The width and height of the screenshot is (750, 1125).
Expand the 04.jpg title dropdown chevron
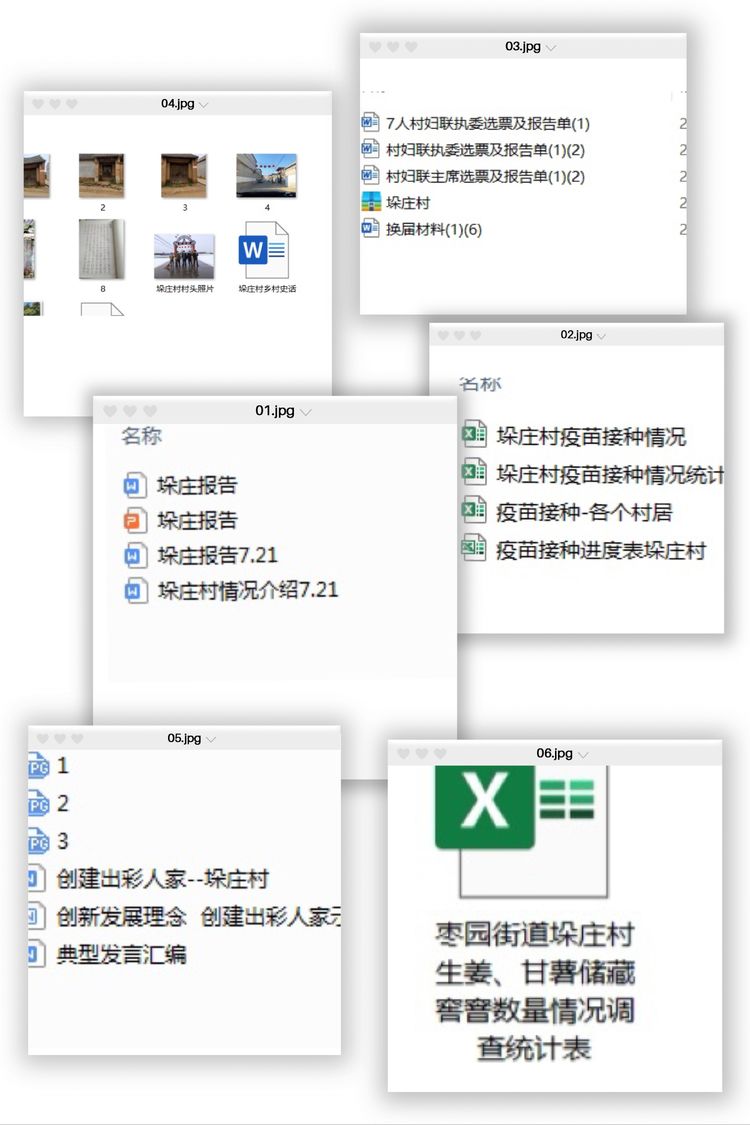click(x=203, y=105)
